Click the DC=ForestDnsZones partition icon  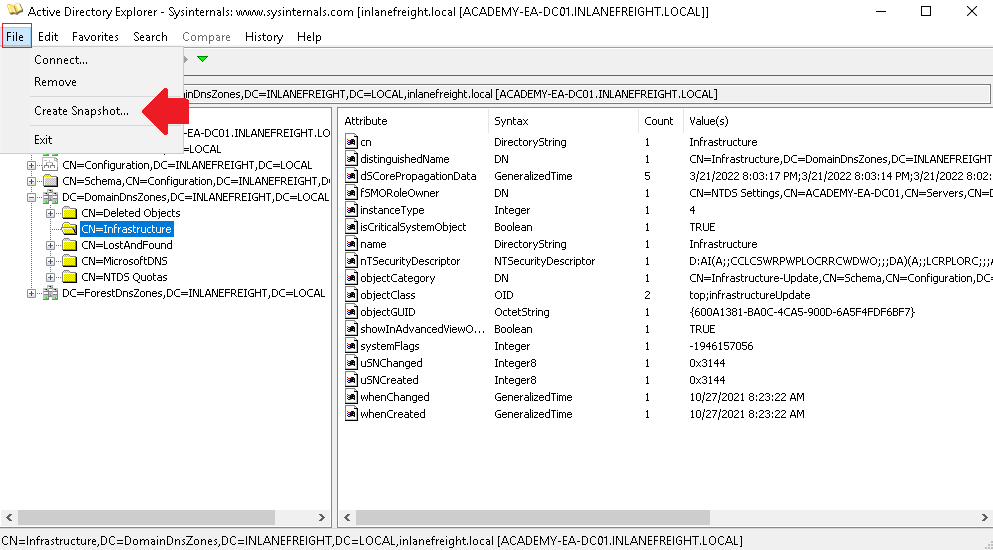click(50, 293)
